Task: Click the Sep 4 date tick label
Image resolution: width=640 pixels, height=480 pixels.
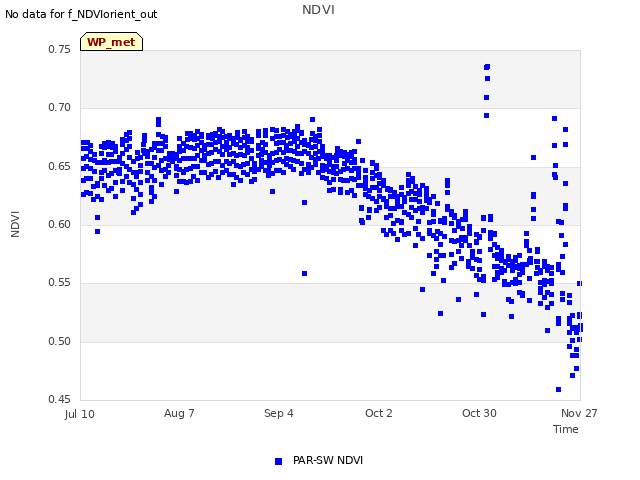Action: pyautogui.click(x=279, y=413)
